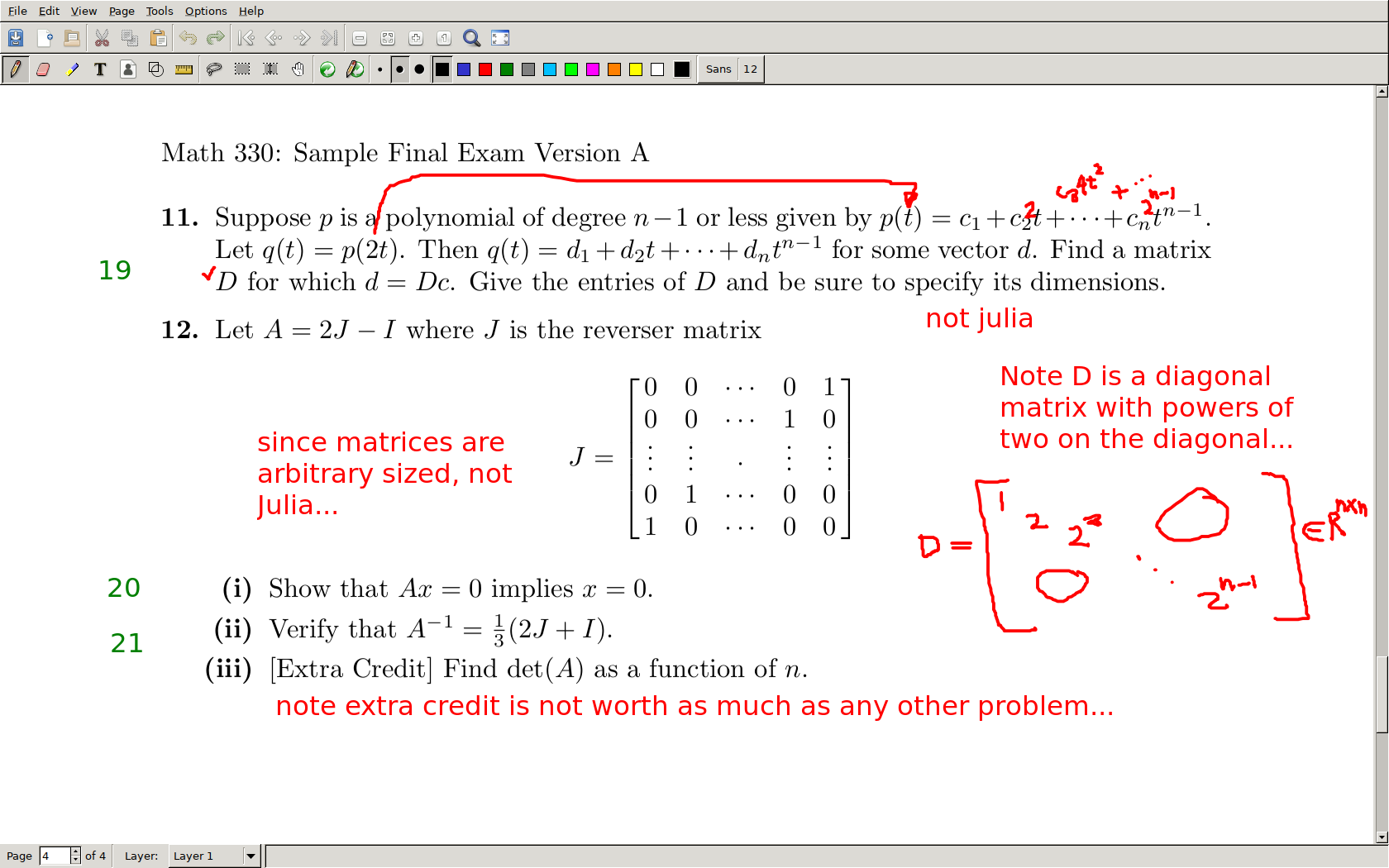Toggle fullscreen mode button
The height and width of the screenshot is (868, 1389).
(500, 38)
